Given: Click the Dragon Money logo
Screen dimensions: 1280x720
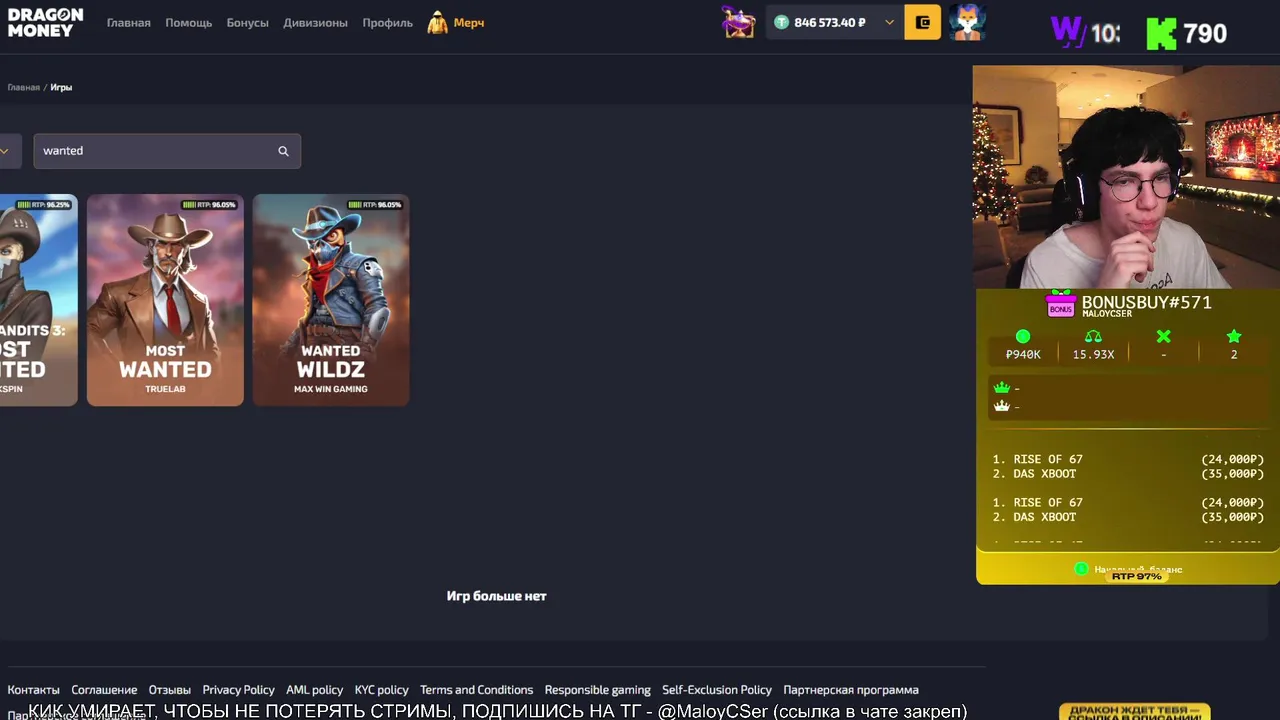Looking at the screenshot, I should 45,22.
